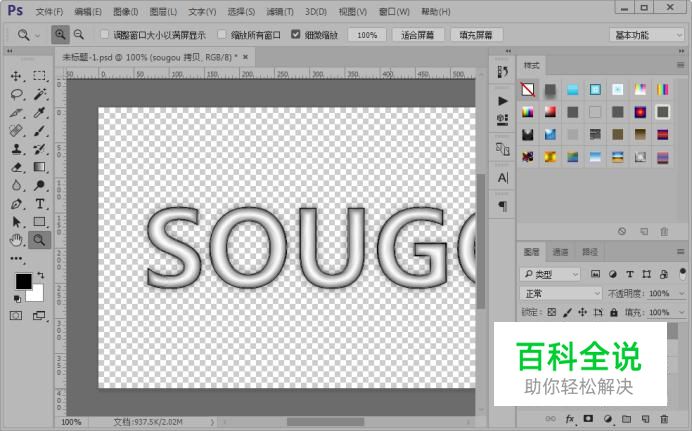Toggle pixel layer filter in Layers panel
The image size is (692, 431).
[x=595, y=274]
